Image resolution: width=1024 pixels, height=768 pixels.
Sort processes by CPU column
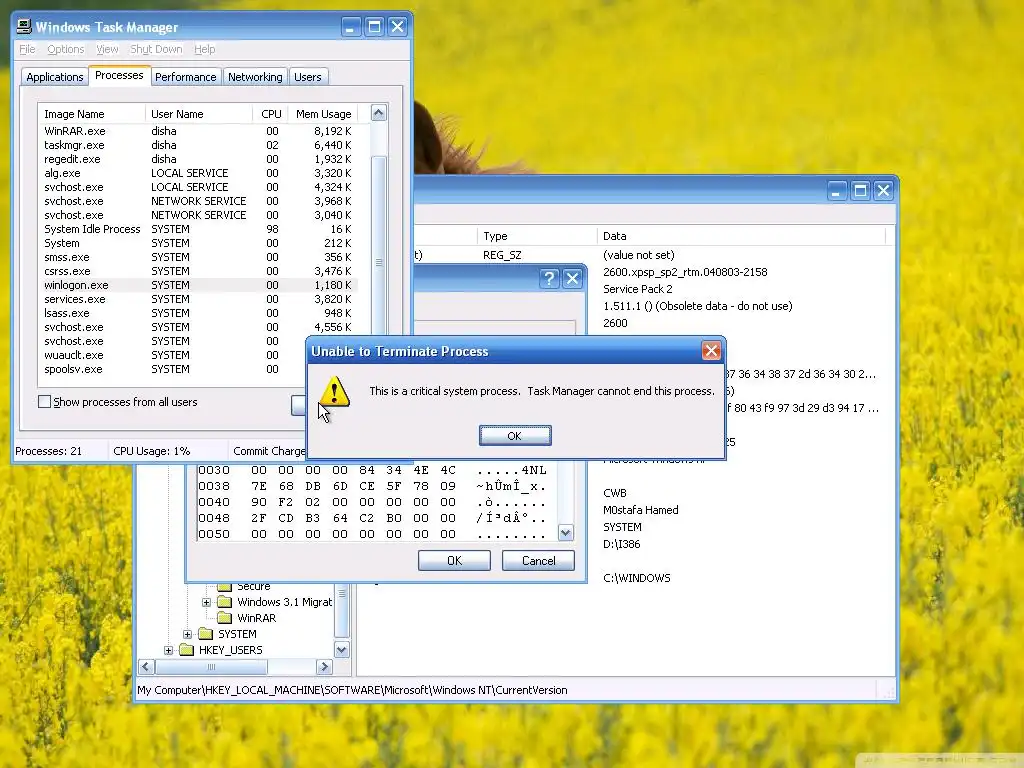[x=270, y=114]
